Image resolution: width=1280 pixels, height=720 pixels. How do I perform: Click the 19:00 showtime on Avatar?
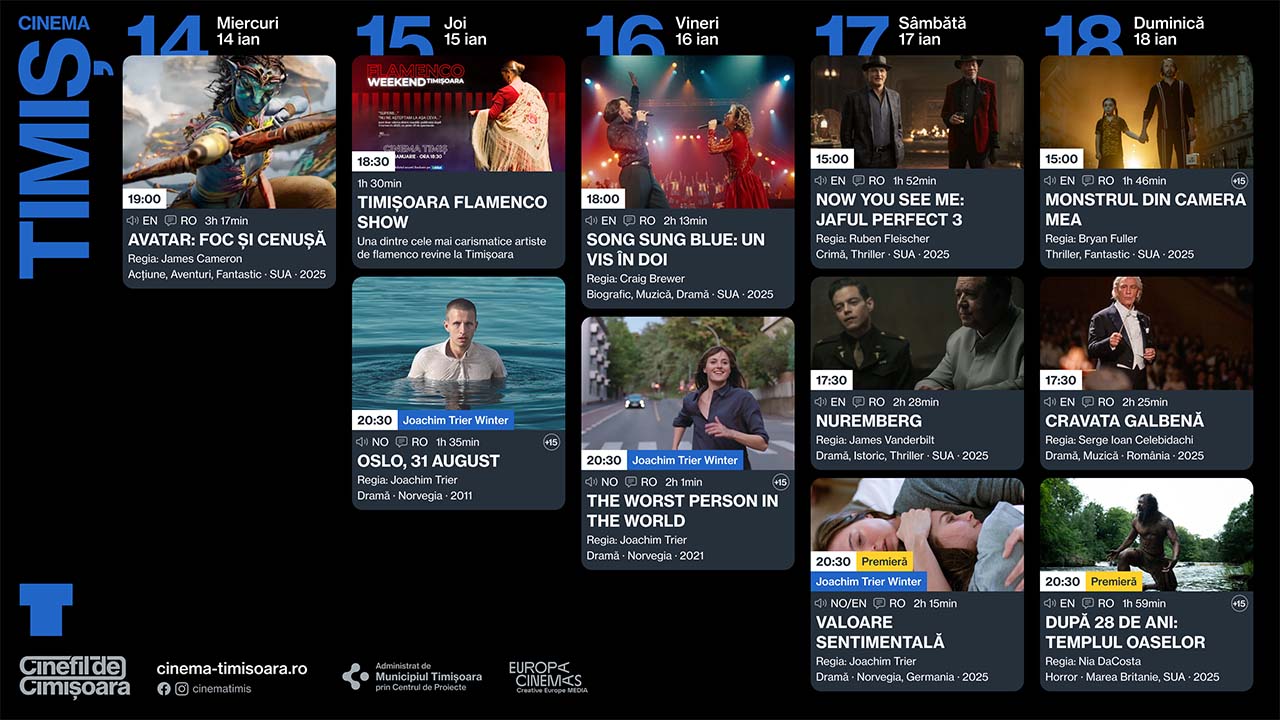coord(144,199)
